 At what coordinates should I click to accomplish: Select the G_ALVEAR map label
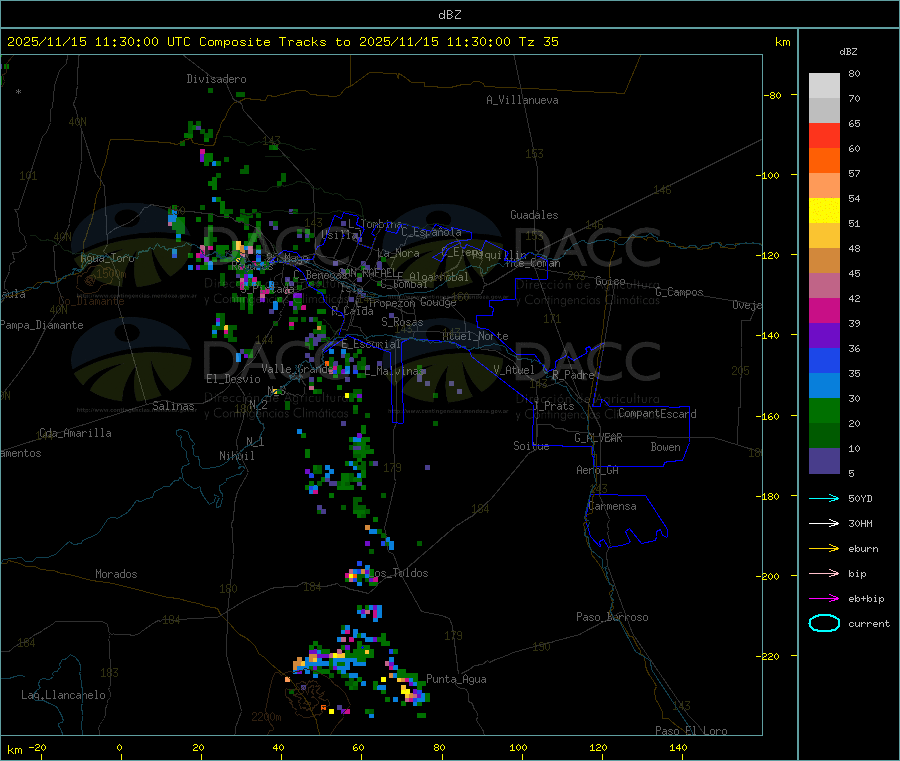coord(598,438)
